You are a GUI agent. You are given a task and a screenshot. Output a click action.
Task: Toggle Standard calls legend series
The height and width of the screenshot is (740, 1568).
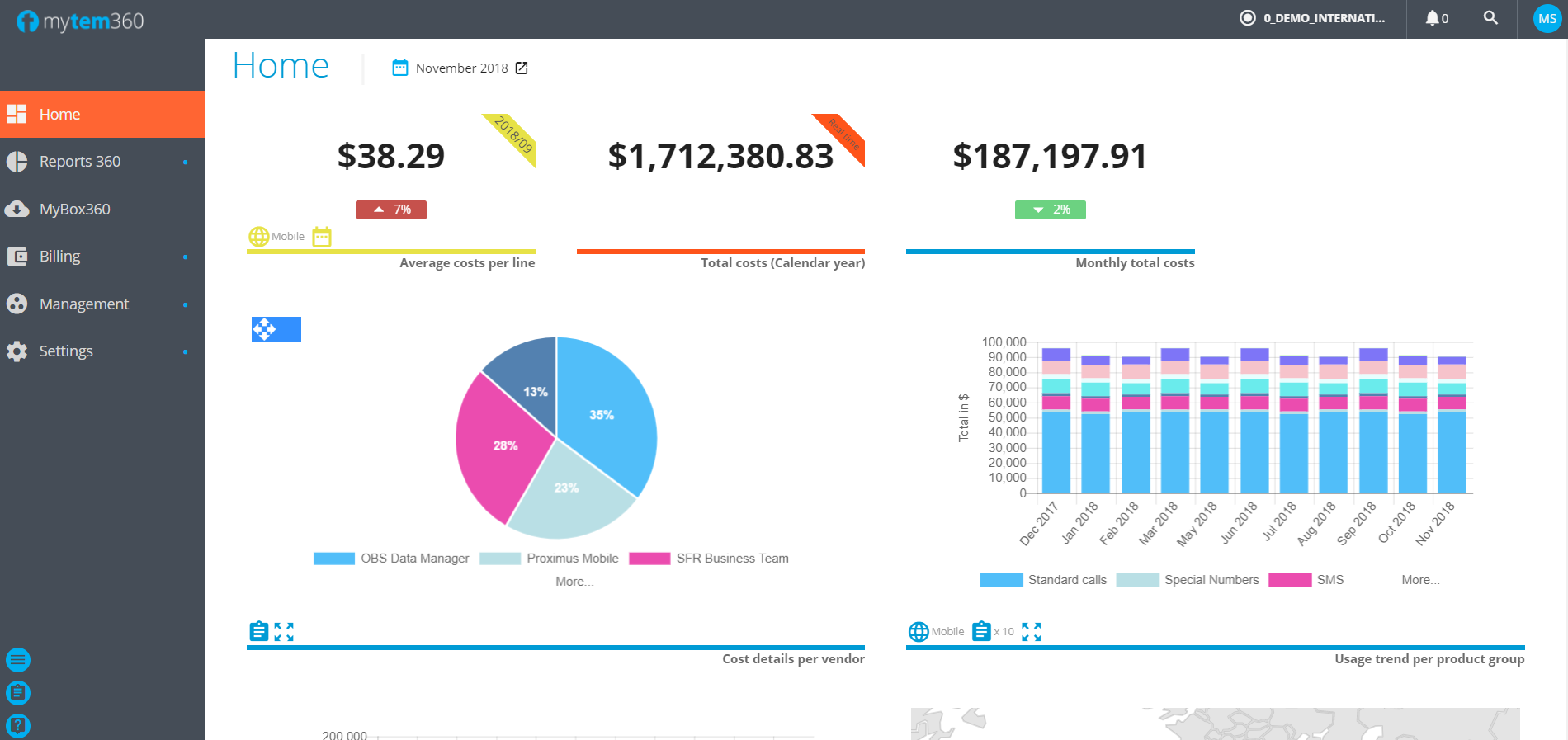point(1043,580)
